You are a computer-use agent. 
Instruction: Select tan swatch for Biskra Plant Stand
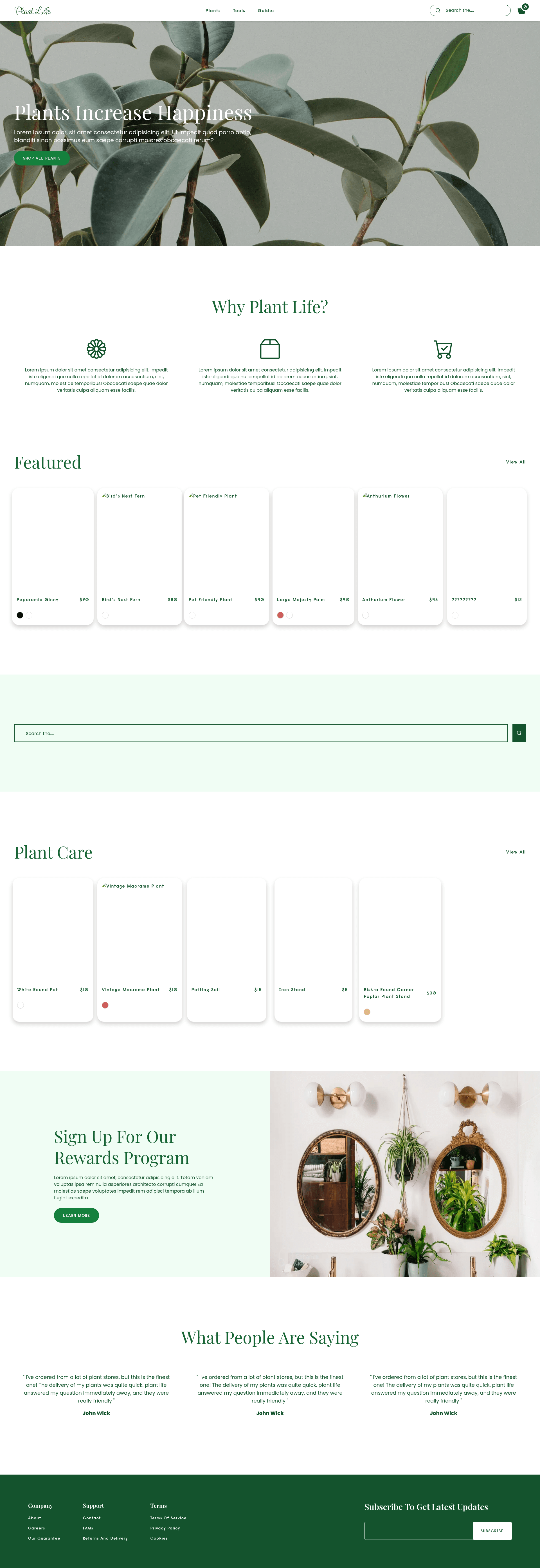pyautogui.click(x=367, y=1012)
